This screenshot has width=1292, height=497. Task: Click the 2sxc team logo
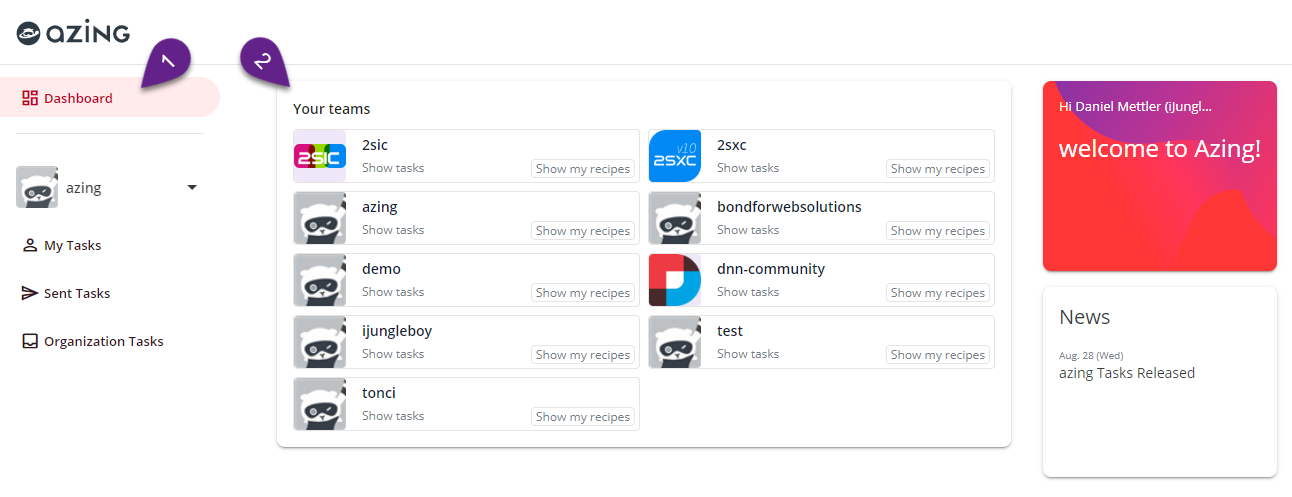click(675, 156)
